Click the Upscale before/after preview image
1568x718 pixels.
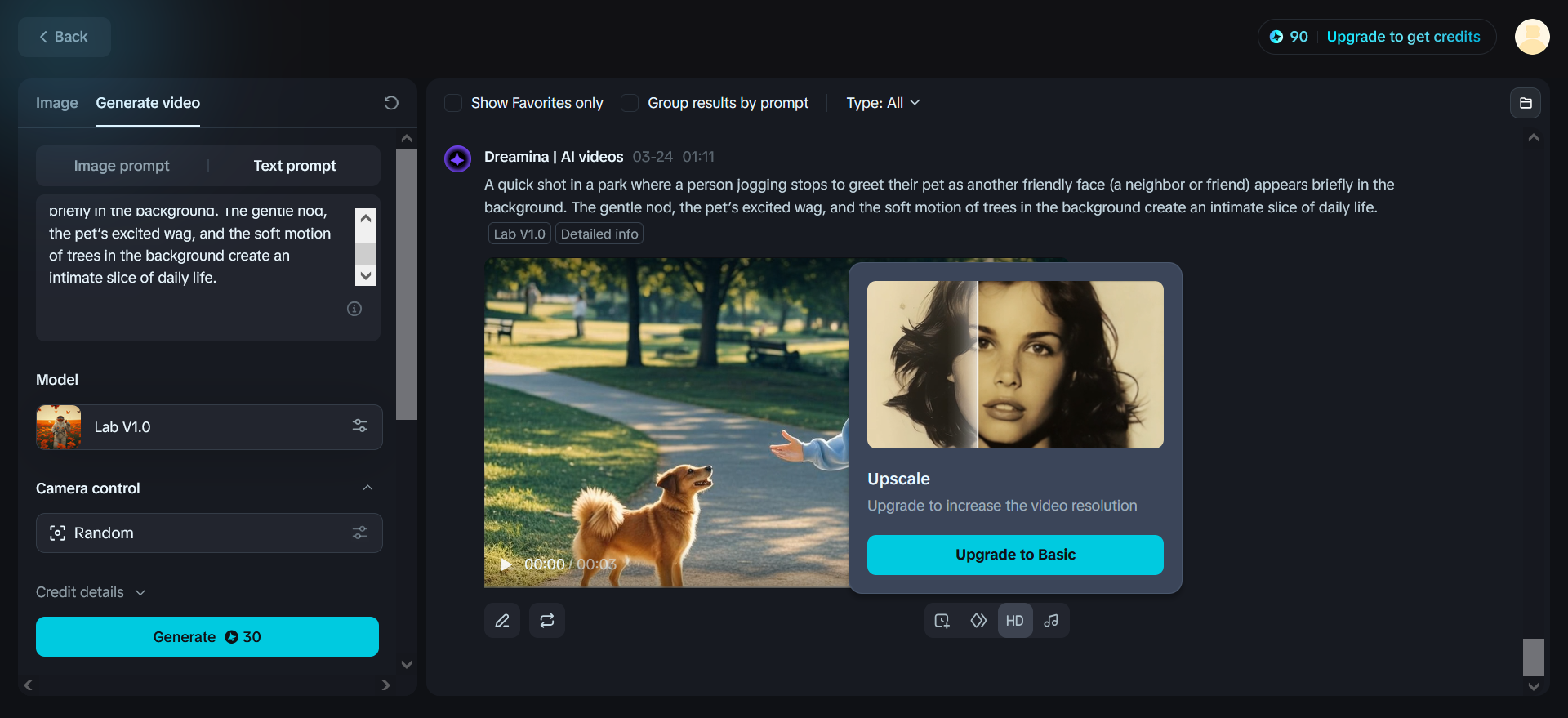(x=1015, y=364)
